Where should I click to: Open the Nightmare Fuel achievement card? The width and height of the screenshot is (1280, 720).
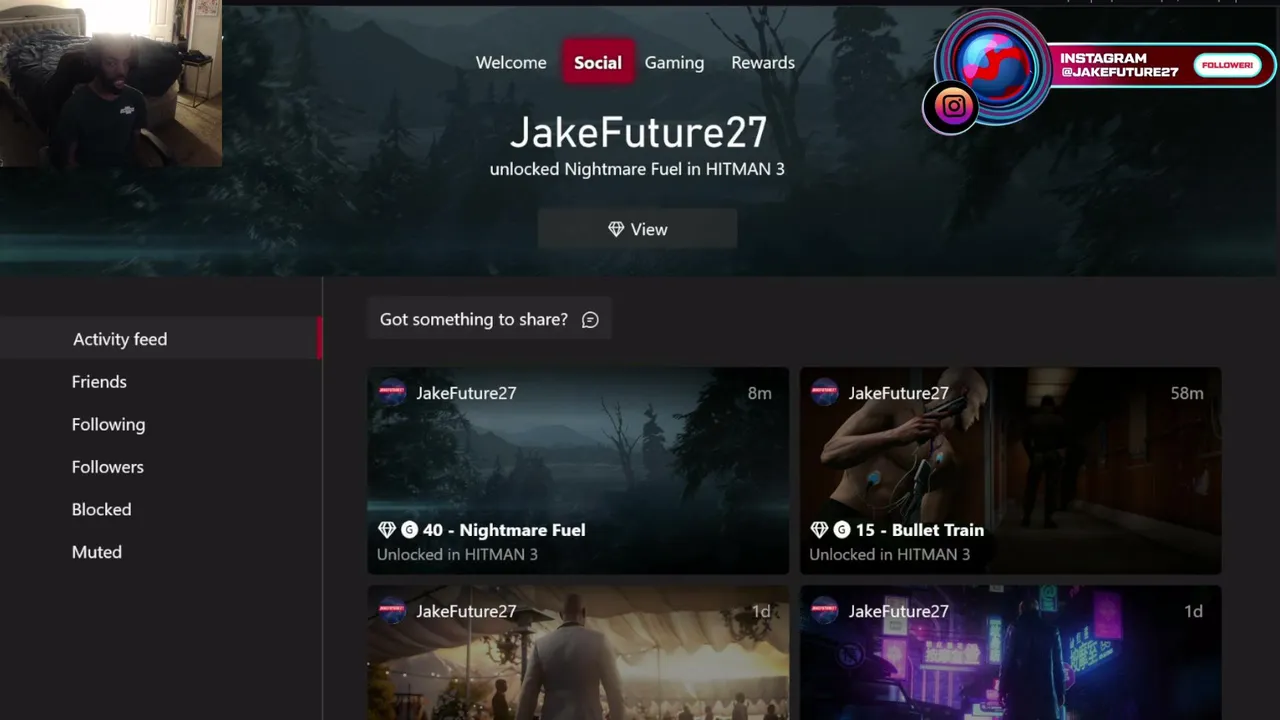tap(578, 471)
